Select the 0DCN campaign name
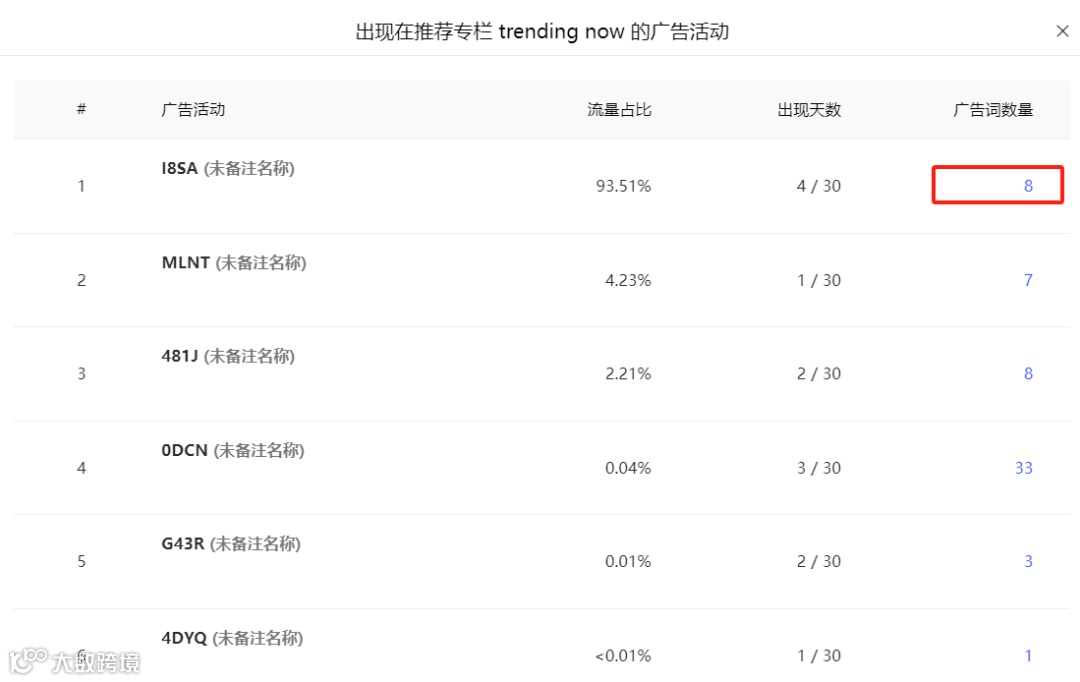This screenshot has width=1080, height=682. click(x=184, y=451)
